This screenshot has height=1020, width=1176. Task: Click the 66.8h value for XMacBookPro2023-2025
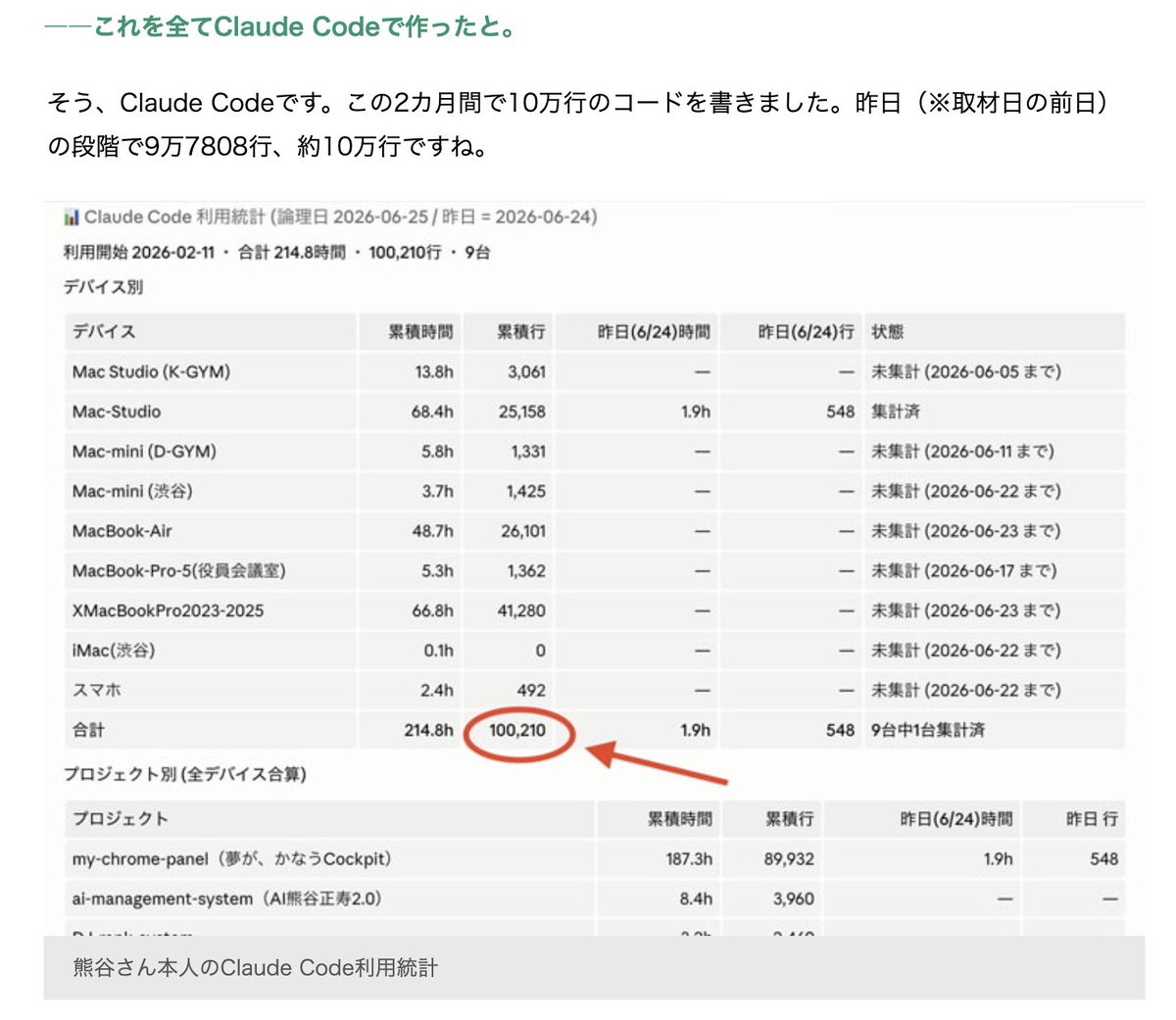click(x=432, y=610)
